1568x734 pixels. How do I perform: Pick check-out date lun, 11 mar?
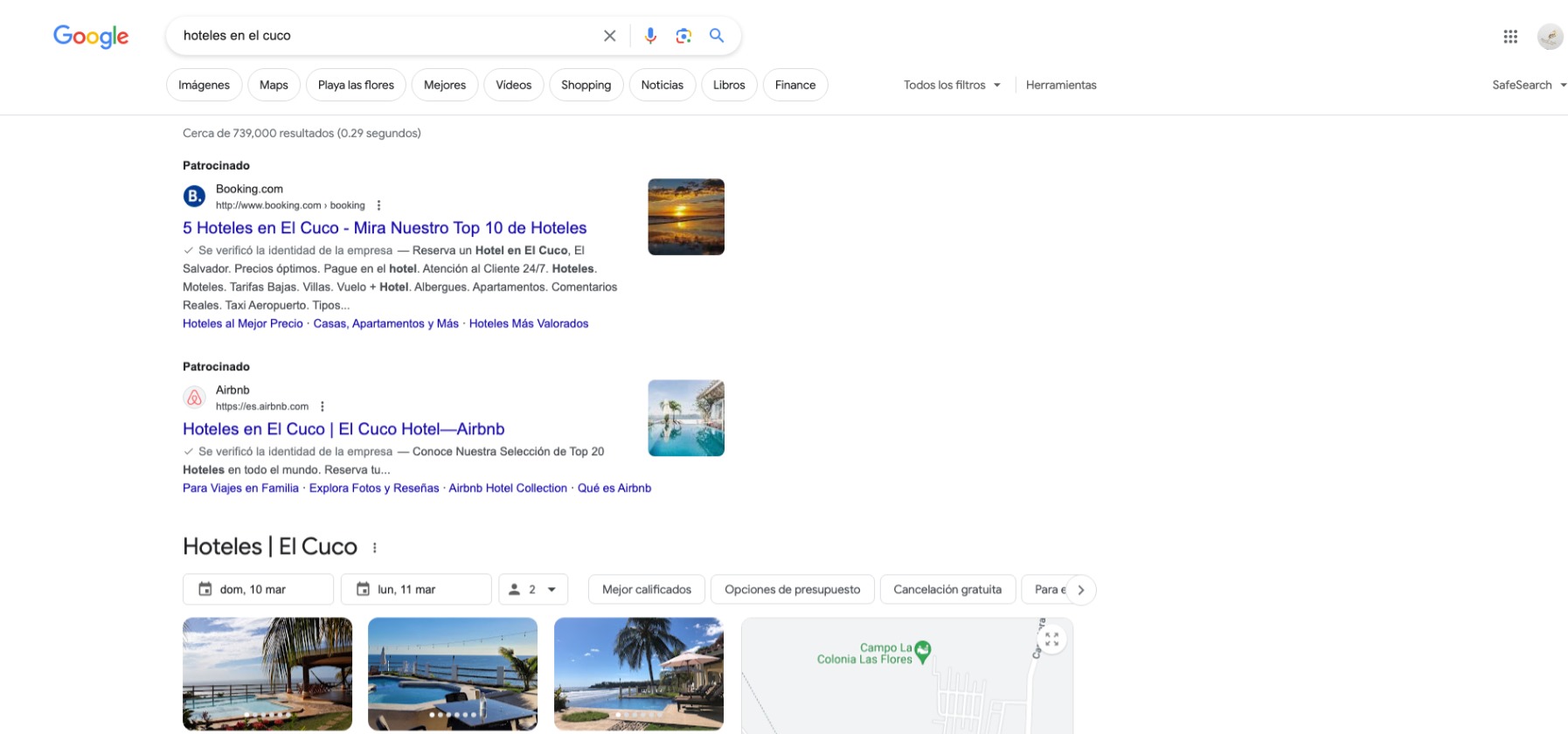416,590
